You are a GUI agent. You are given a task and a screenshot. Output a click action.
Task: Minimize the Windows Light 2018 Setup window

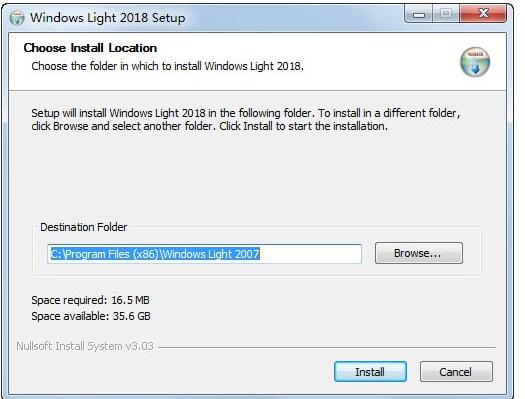tap(419, 14)
